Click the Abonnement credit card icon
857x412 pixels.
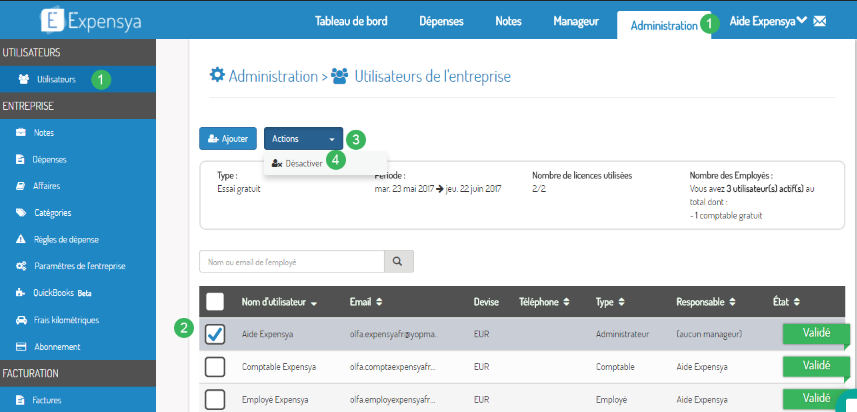pos(21,346)
